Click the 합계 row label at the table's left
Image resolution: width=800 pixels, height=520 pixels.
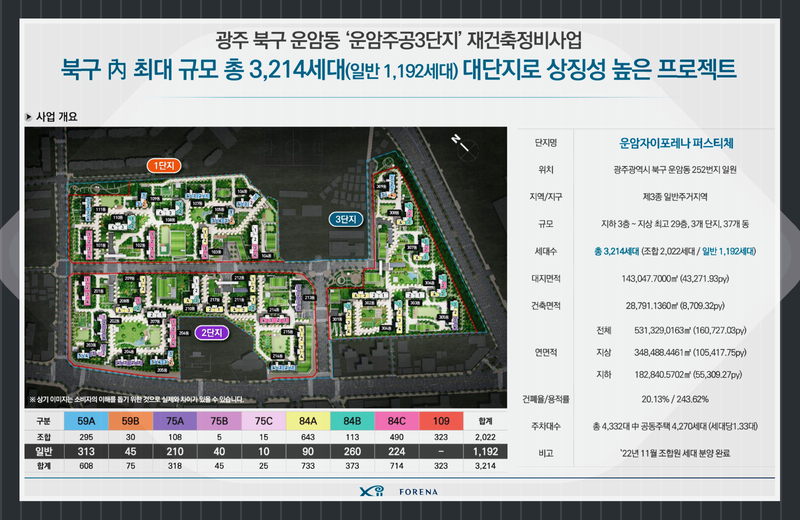coord(44,465)
